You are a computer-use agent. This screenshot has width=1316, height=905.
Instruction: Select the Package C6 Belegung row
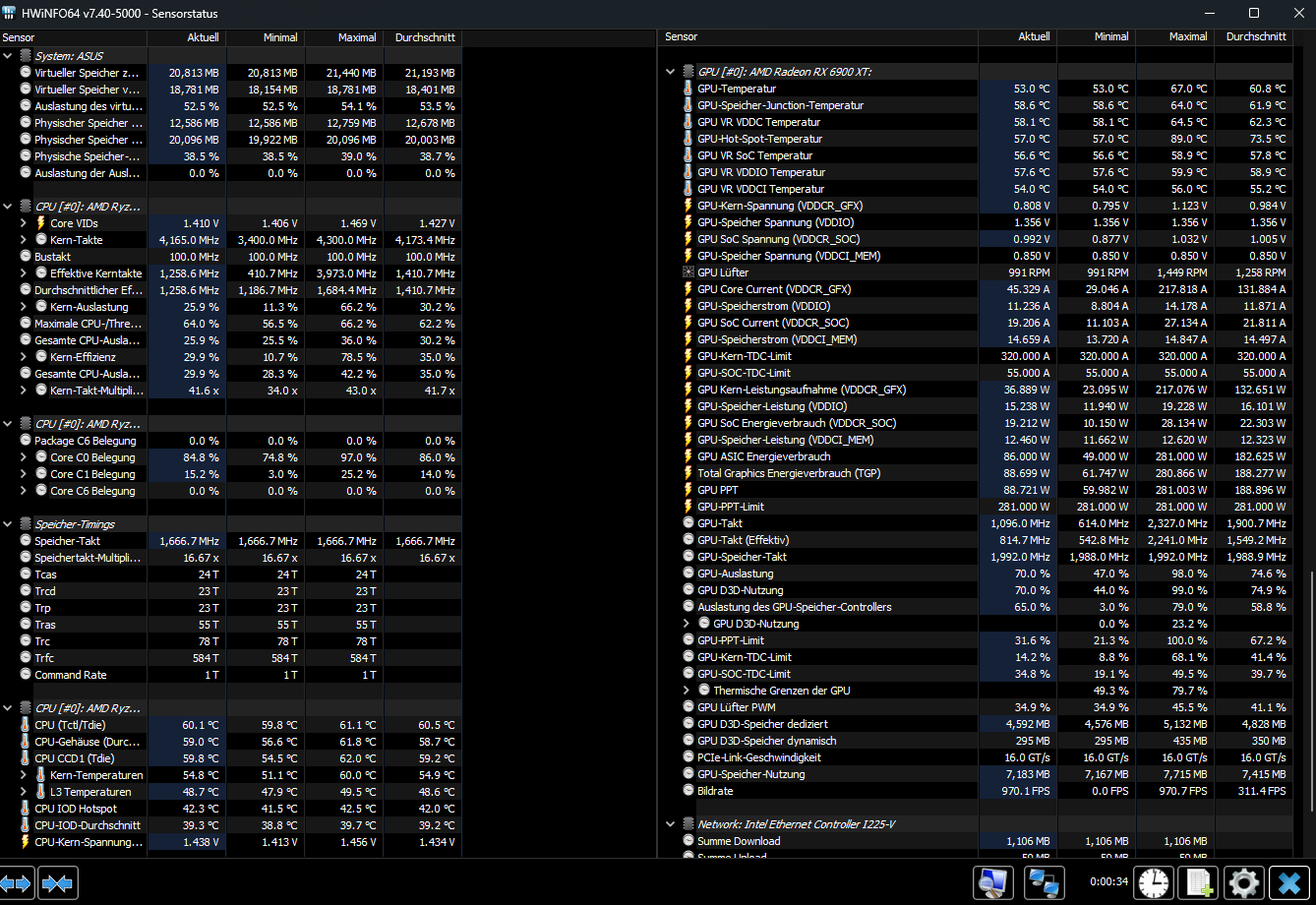pos(230,441)
